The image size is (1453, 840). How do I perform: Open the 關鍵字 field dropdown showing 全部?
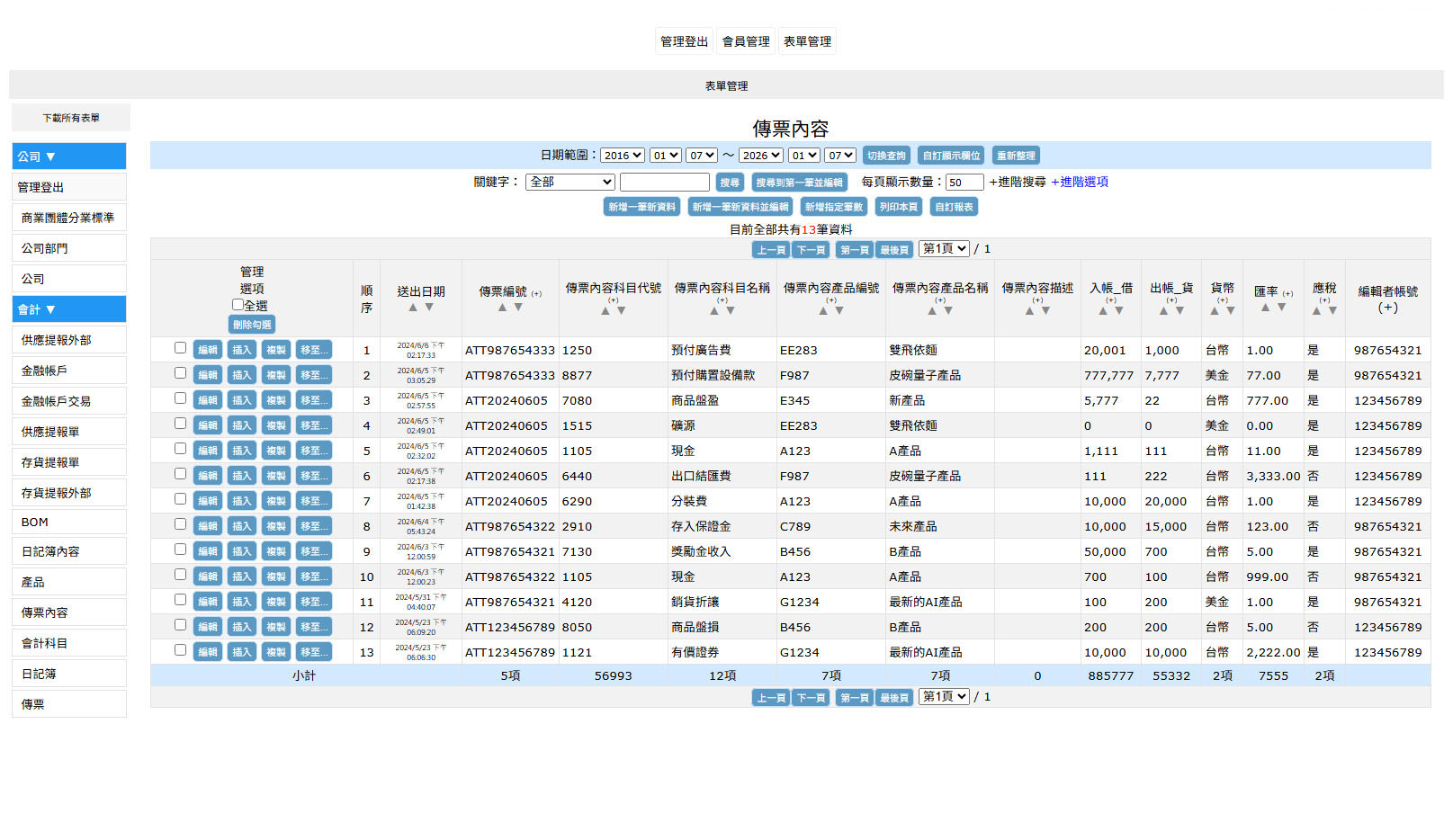570,182
